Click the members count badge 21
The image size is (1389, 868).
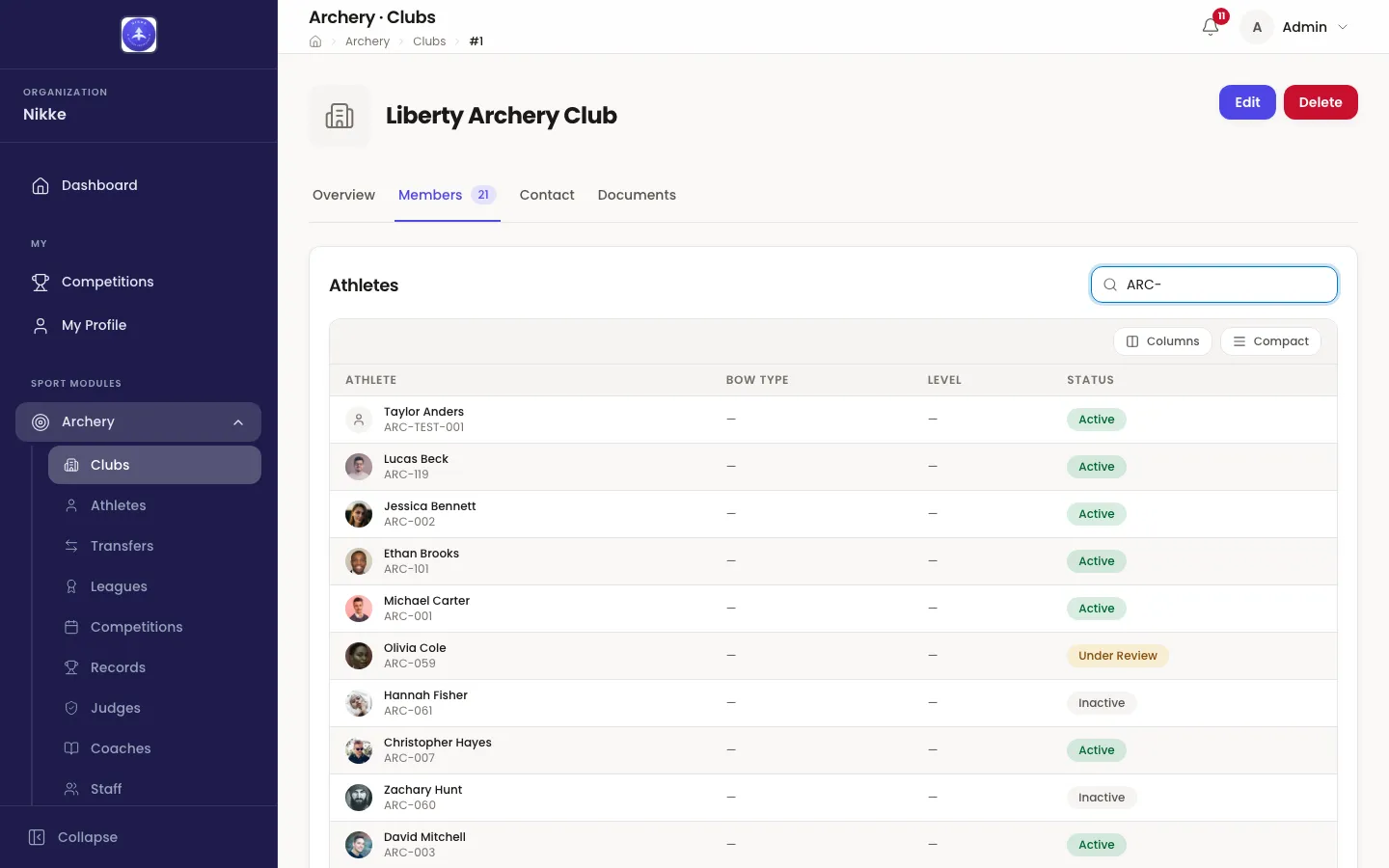pyautogui.click(x=483, y=195)
